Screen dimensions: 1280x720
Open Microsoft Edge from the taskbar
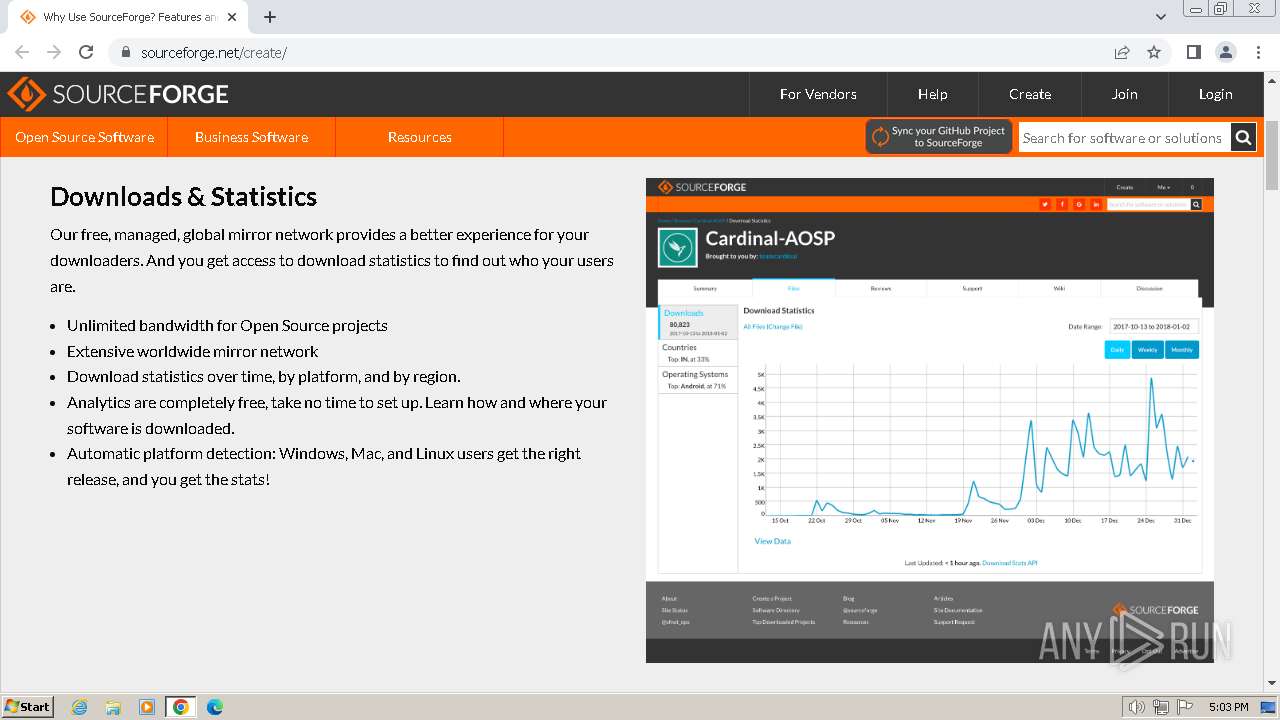tap(215, 707)
